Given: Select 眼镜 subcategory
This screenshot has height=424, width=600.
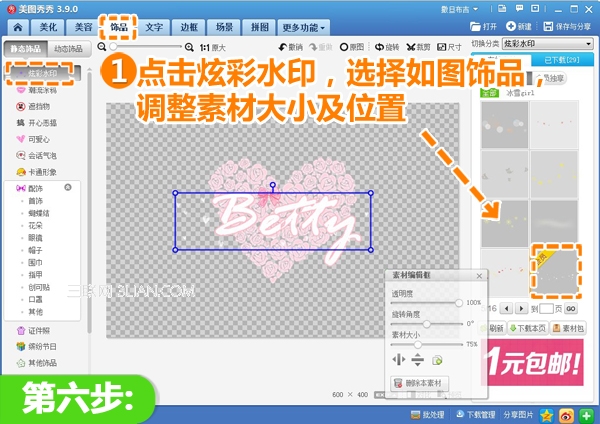Looking at the screenshot, I should click(36, 238).
